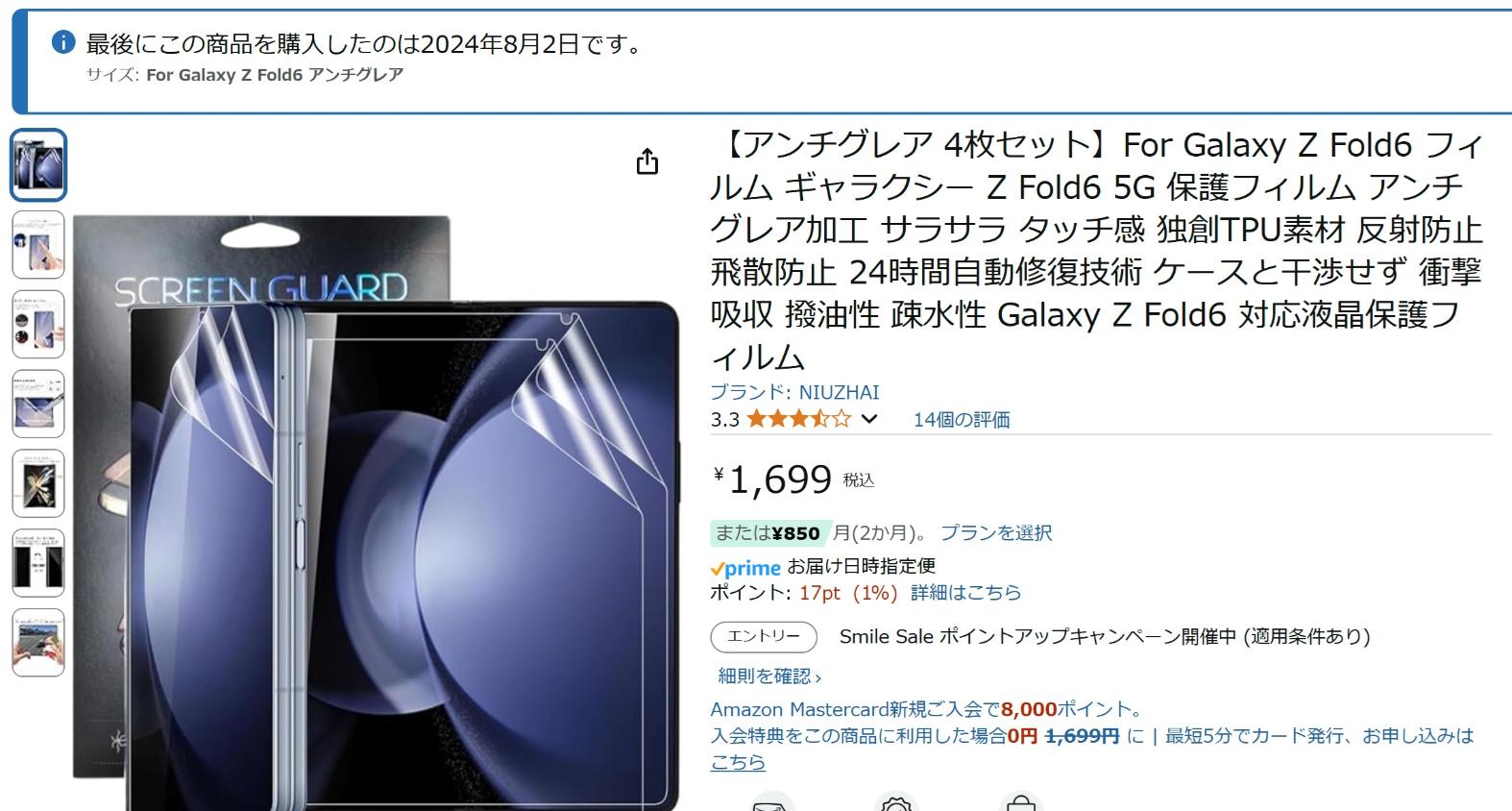Expand 細則を確認 details
The height and width of the screenshot is (811, 1512).
tap(769, 676)
